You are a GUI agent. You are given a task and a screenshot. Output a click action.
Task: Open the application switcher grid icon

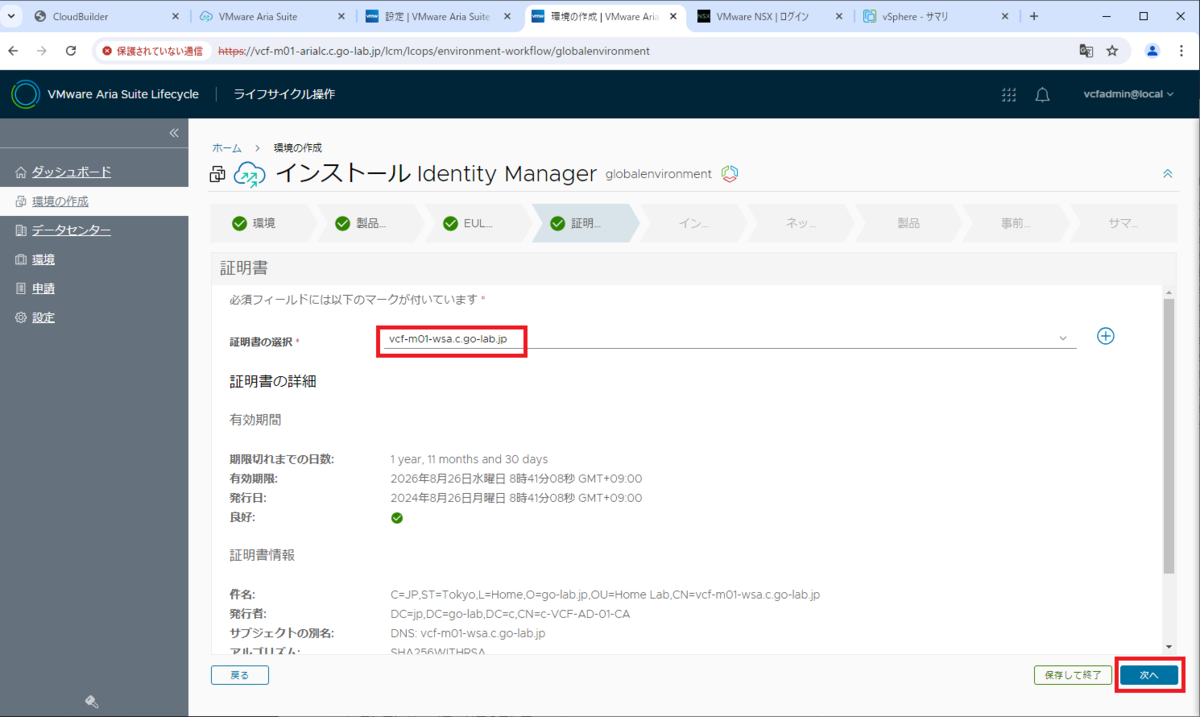pyautogui.click(x=1008, y=94)
